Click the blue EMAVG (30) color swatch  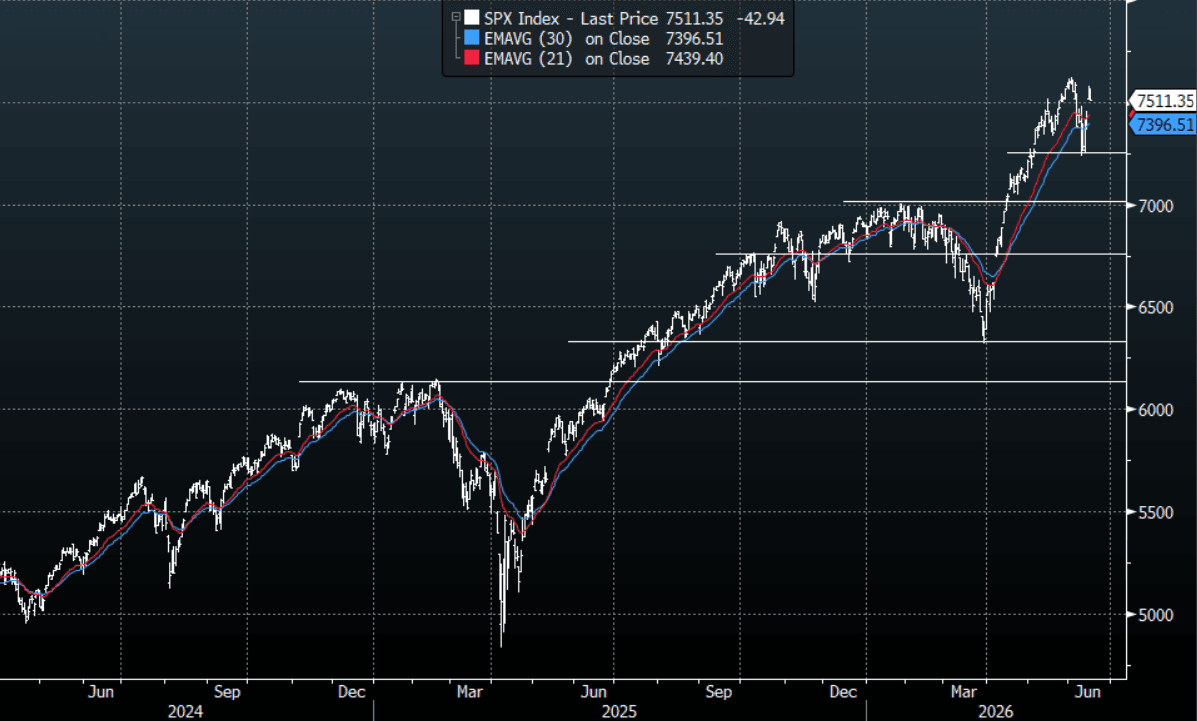[472, 38]
